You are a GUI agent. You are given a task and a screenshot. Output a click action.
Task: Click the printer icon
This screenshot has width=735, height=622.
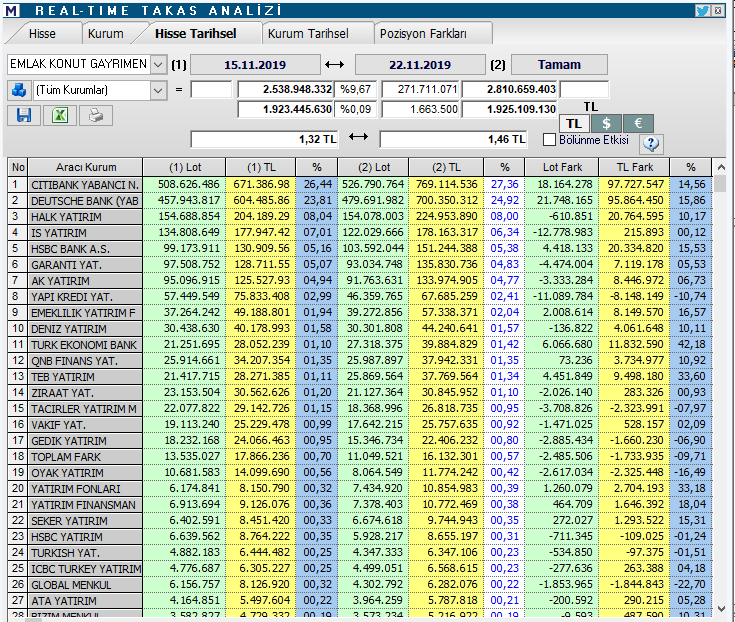[x=96, y=115]
